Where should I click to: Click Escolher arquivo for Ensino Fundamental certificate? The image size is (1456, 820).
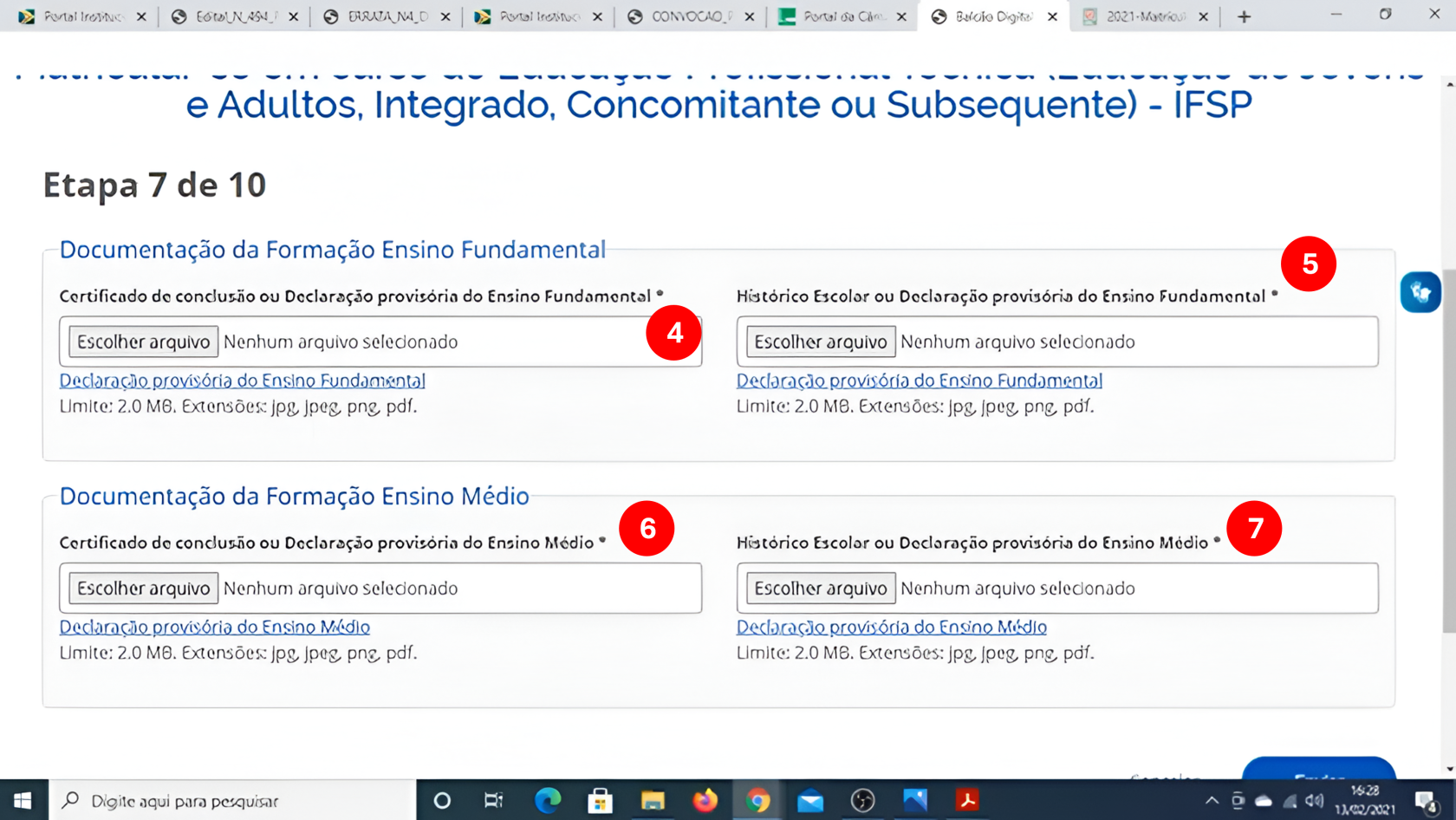click(141, 341)
